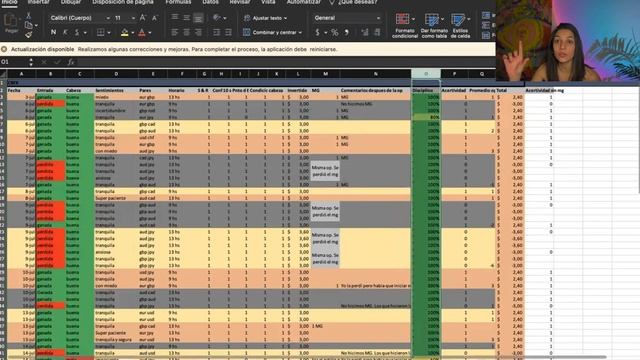Click the select-all corner of the sheet

(3, 74)
